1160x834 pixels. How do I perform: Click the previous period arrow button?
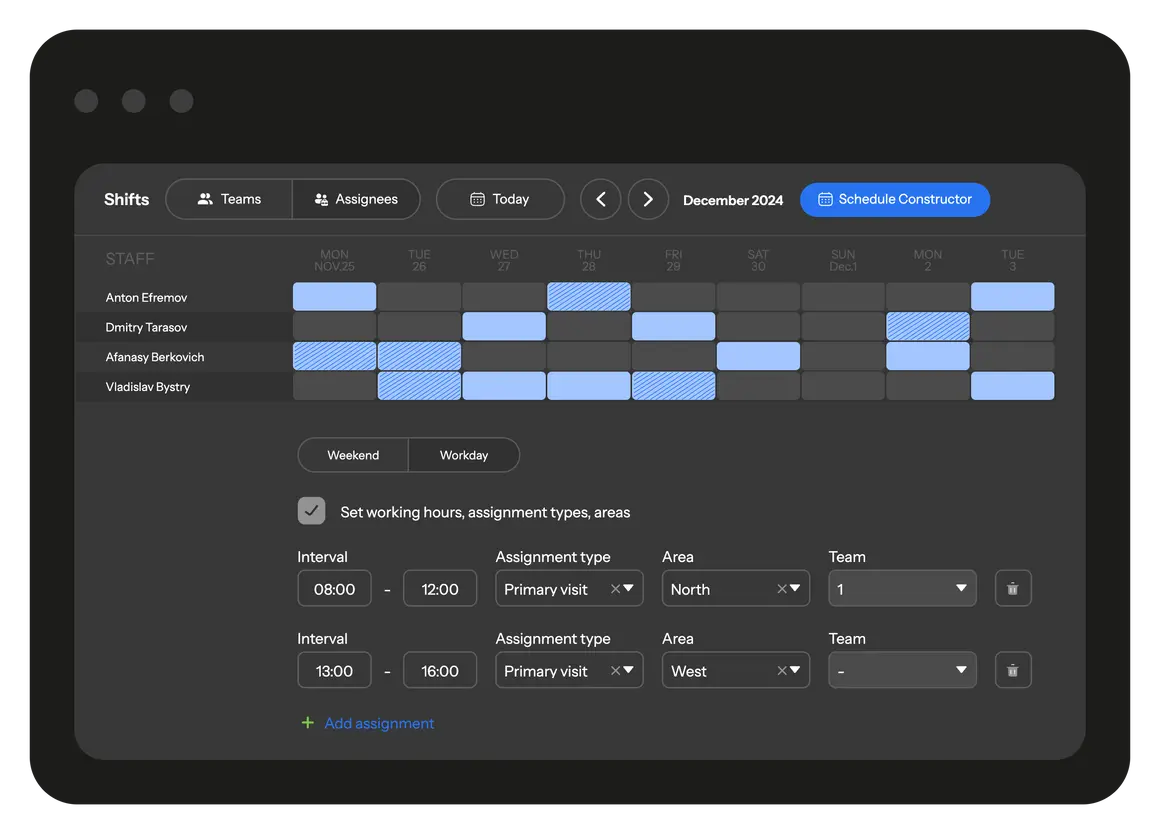[x=600, y=199]
